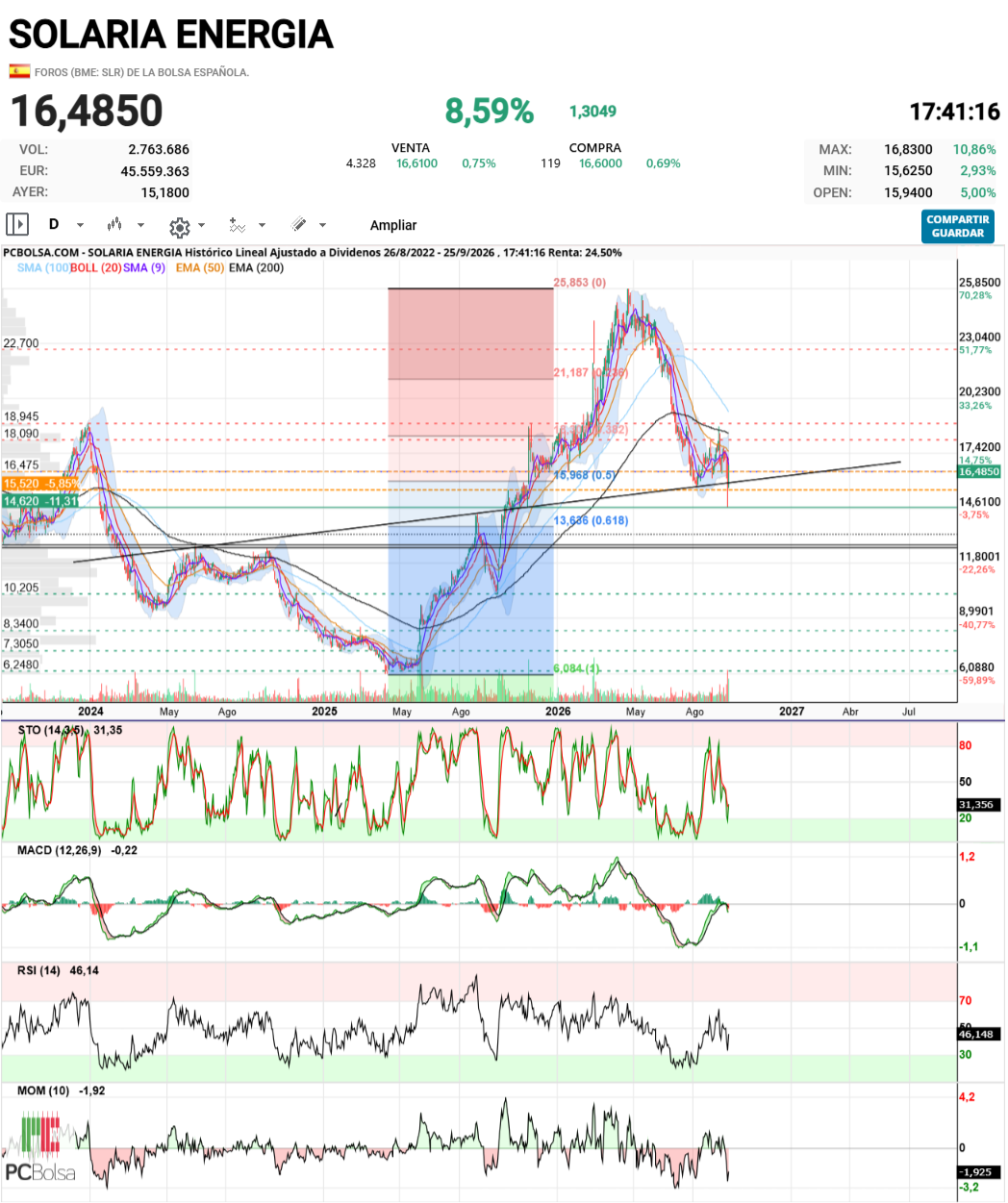Expand the settings gear dropdown arrow

(x=202, y=225)
